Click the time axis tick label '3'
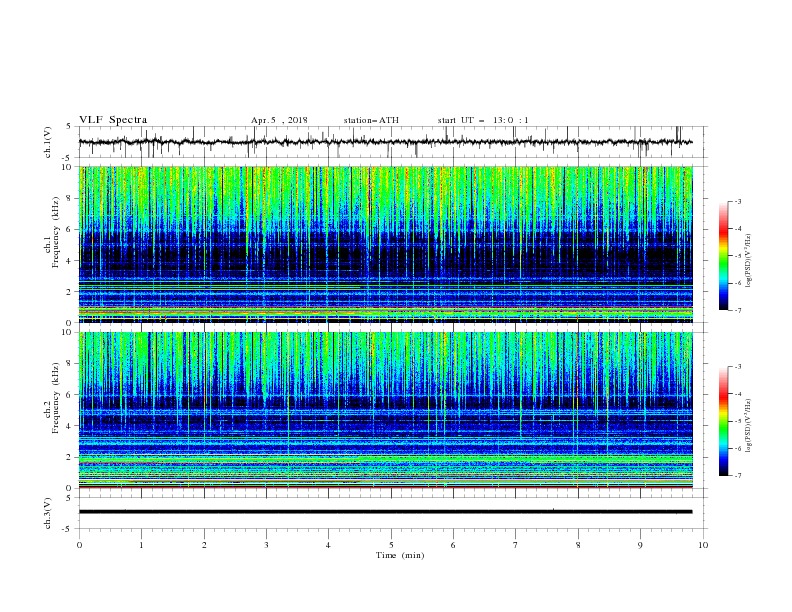Image resolution: width=792 pixels, height=612 pixels. click(266, 545)
